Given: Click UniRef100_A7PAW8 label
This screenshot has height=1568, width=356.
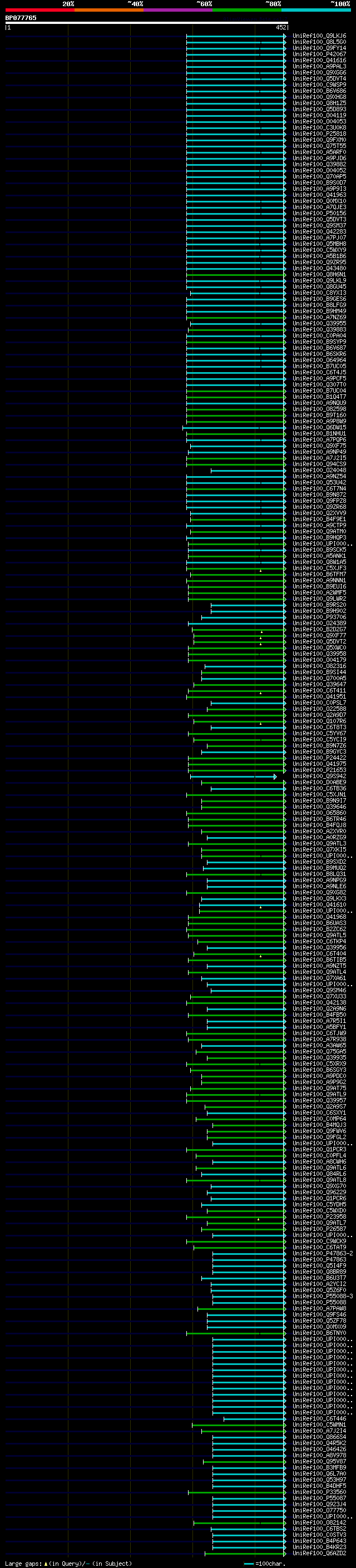Looking at the screenshot, I should [x=319, y=1309].
